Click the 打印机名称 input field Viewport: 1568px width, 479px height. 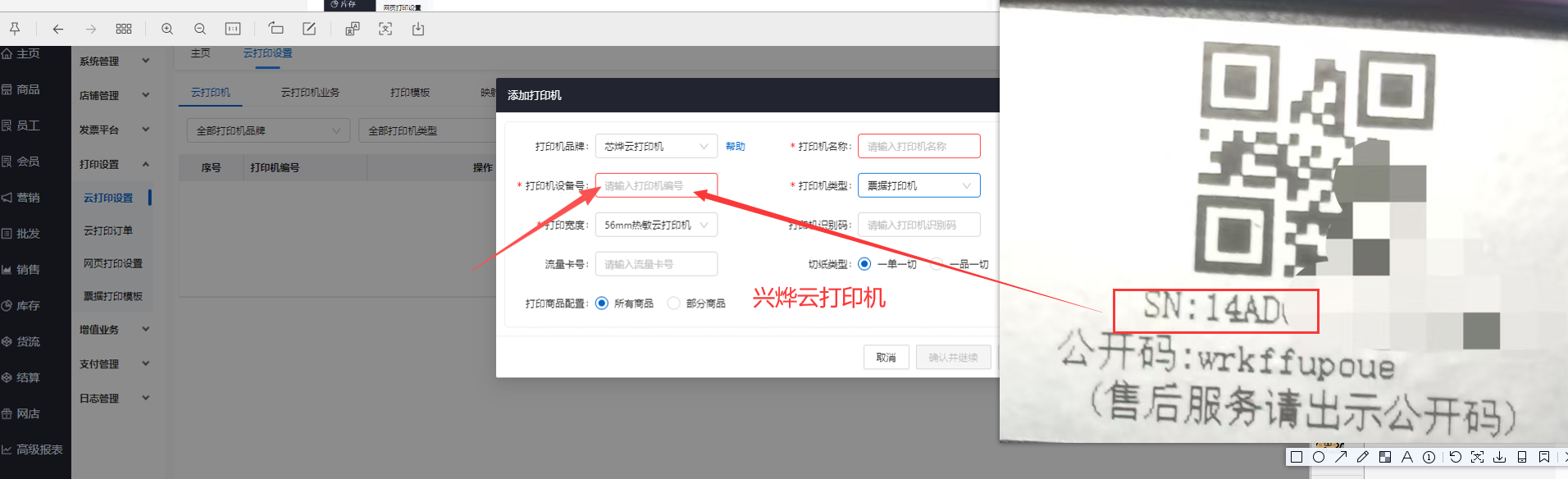point(918,146)
